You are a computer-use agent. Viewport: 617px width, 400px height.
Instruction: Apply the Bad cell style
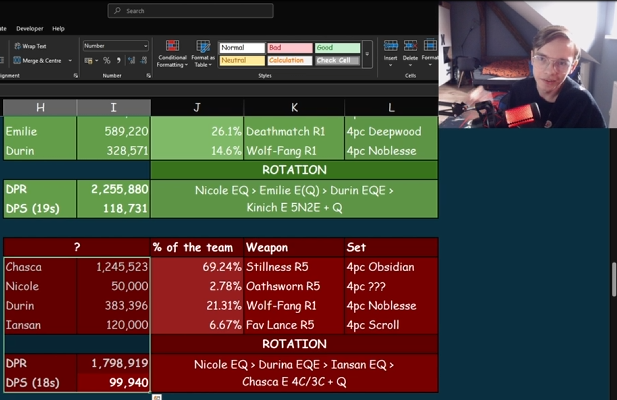click(290, 48)
